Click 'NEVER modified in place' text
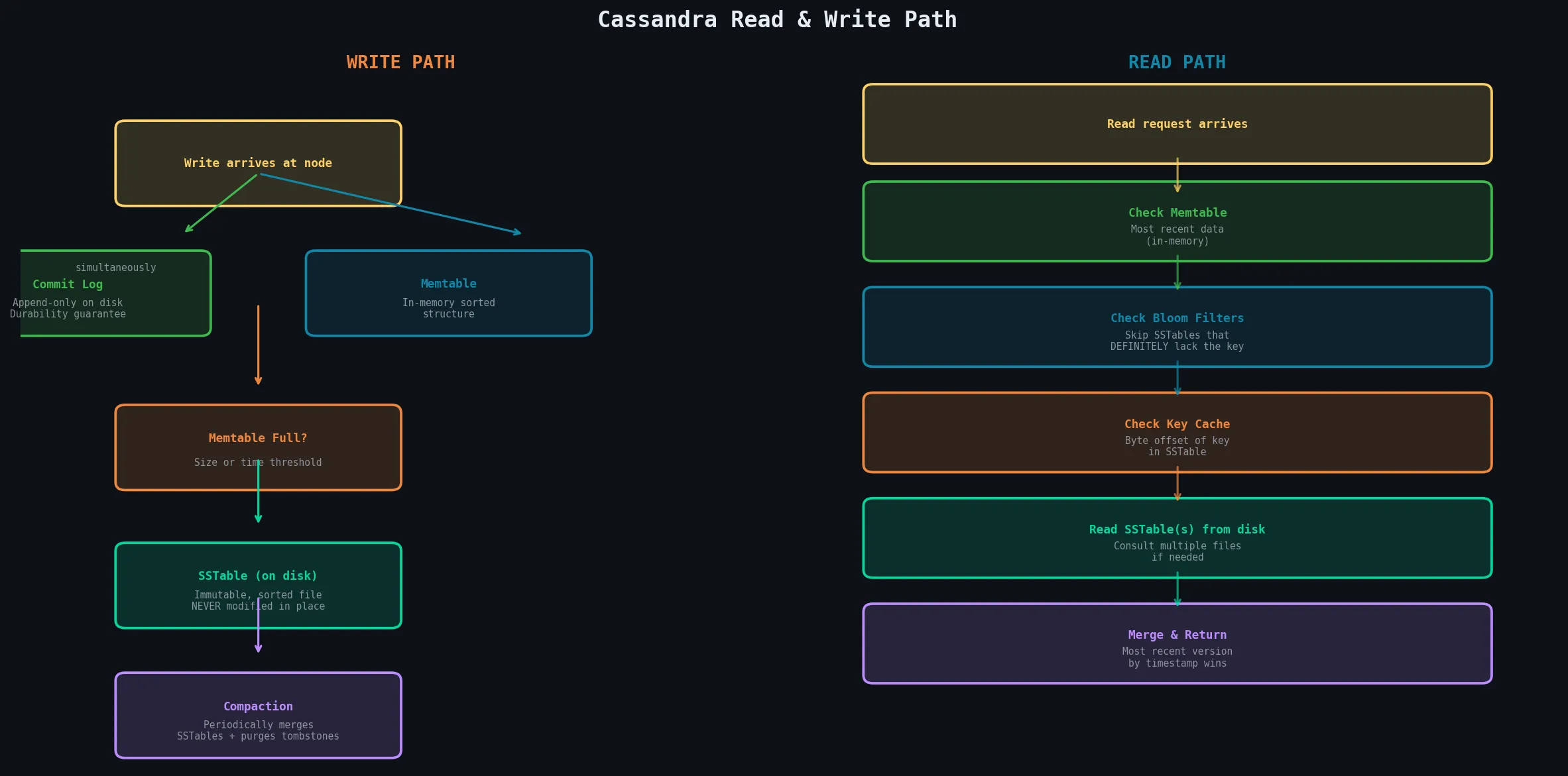1568x776 pixels. pos(258,606)
